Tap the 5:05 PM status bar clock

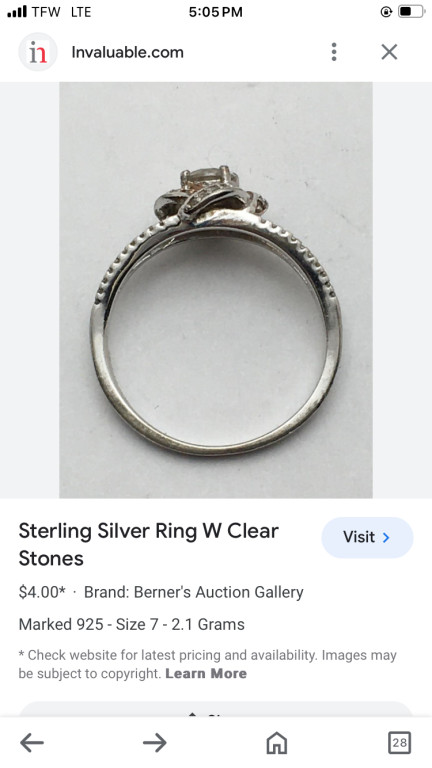(x=216, y=12)
